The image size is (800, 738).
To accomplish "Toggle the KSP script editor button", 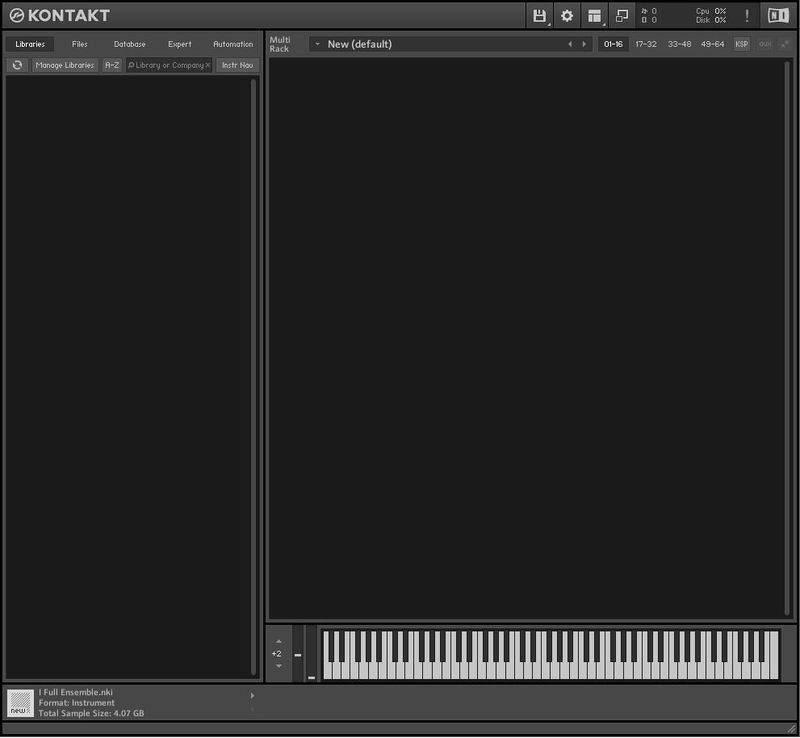I will pyautogui.click(x=742, y=44).
